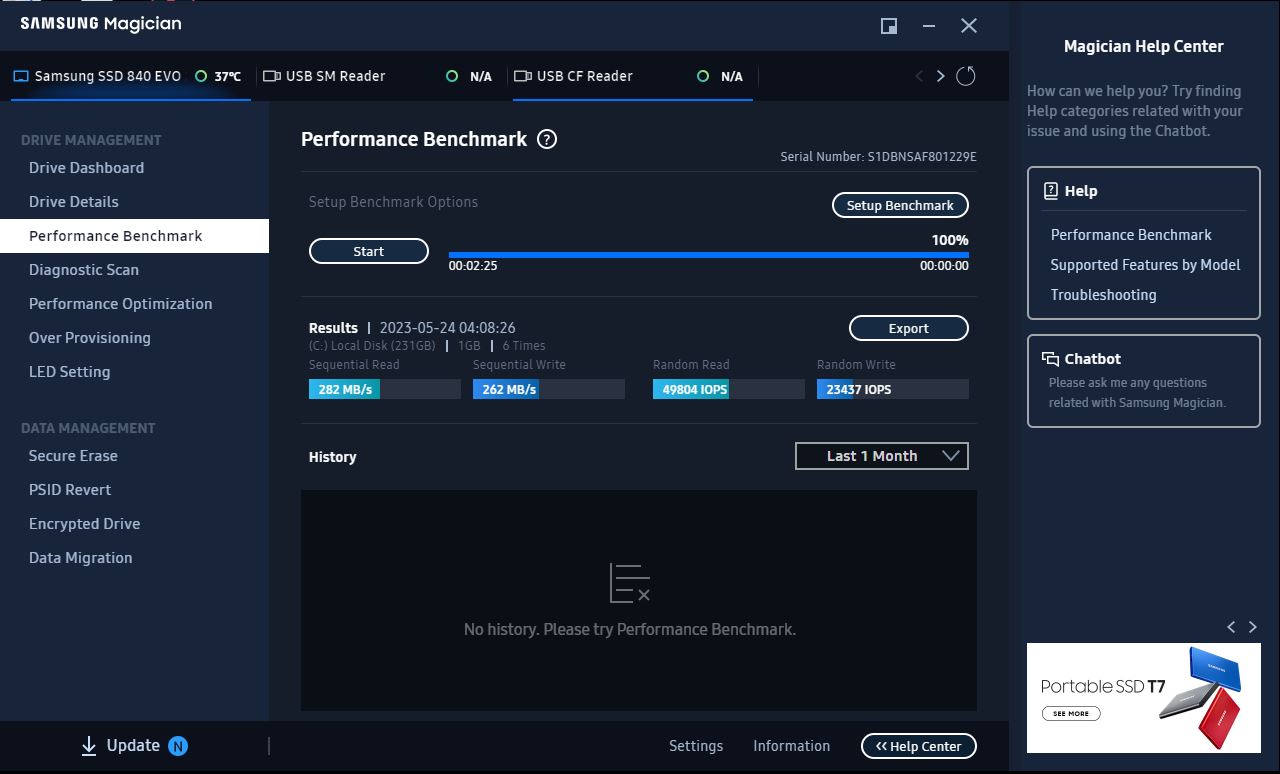The height and width of the screenshot is (774, 1280).
Task: Click the elapsed time 00:02:25
Action: (x=473, y=266)
